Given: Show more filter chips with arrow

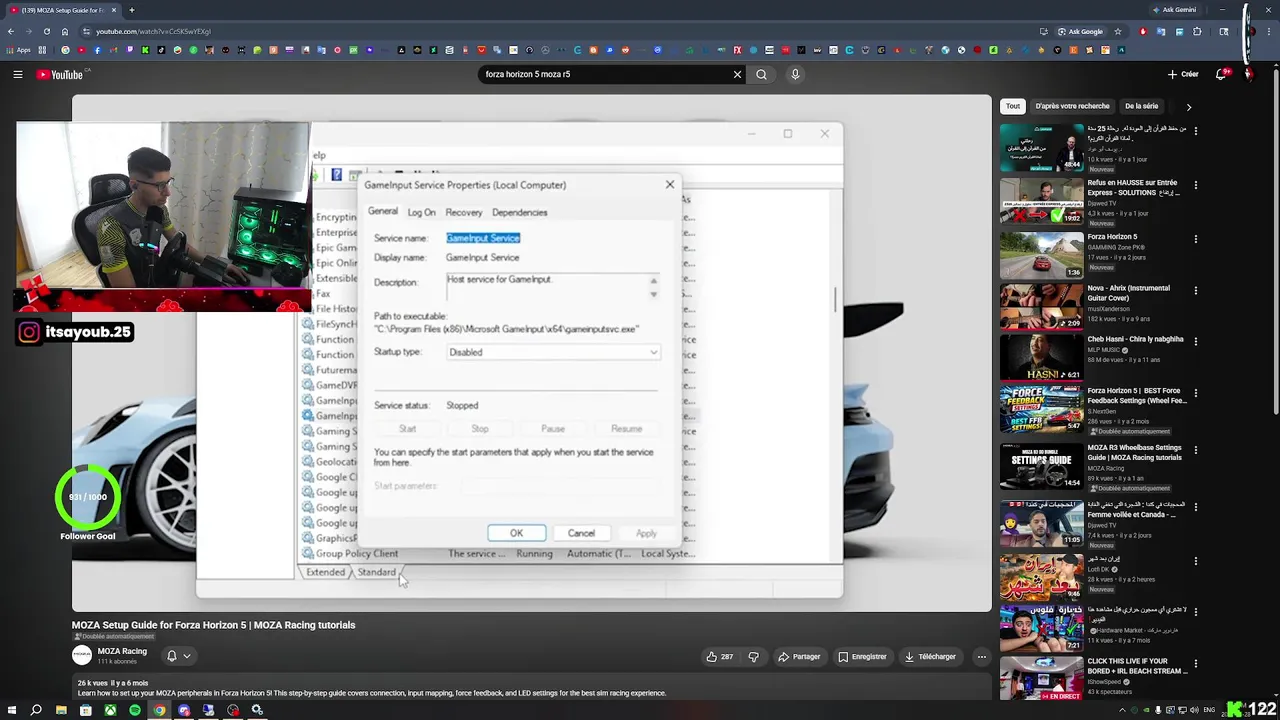Looking at the screenshot, I should pyautogui.click(x=1188, y=106).
